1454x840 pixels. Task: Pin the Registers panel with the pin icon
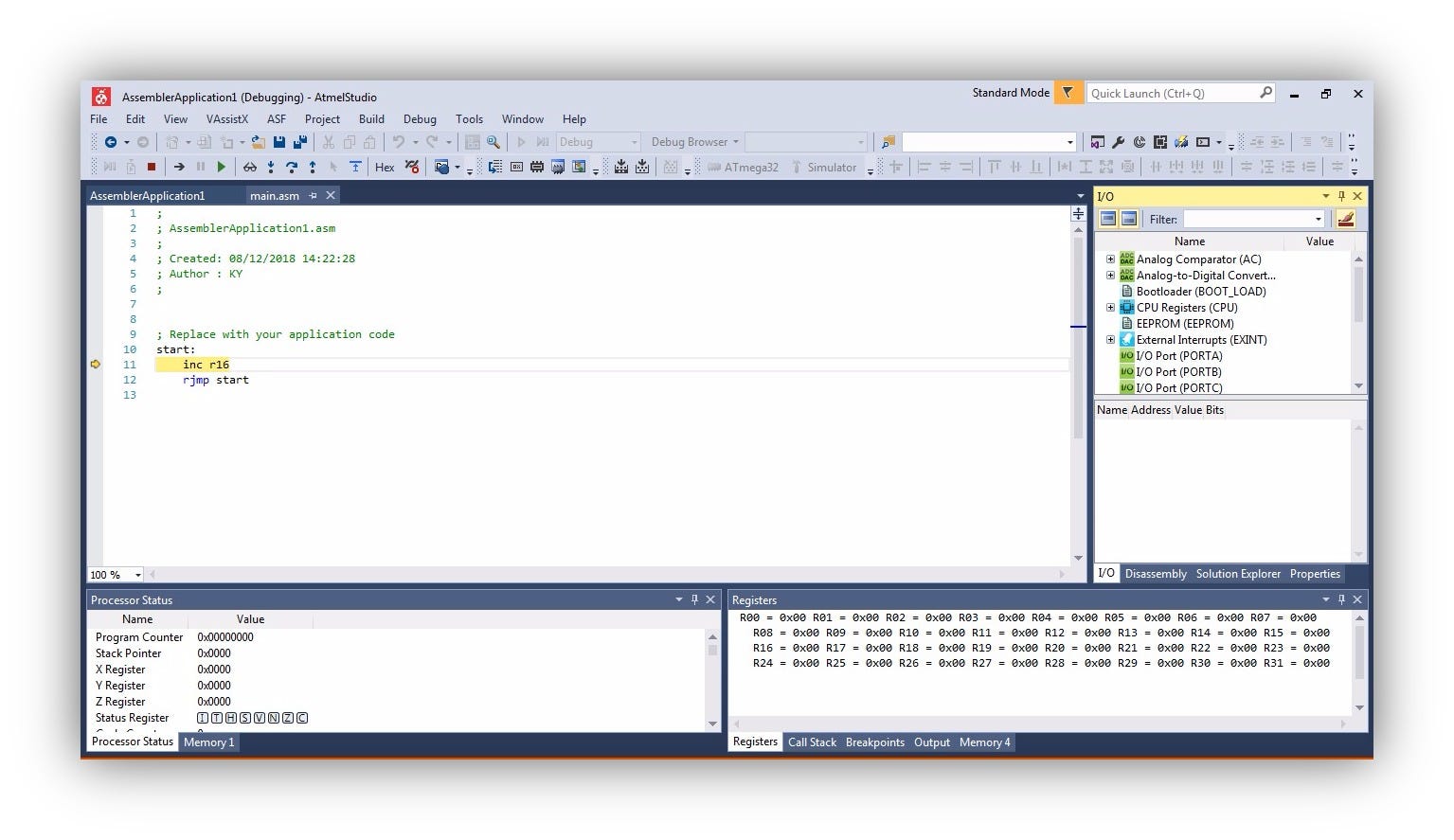1341,599
